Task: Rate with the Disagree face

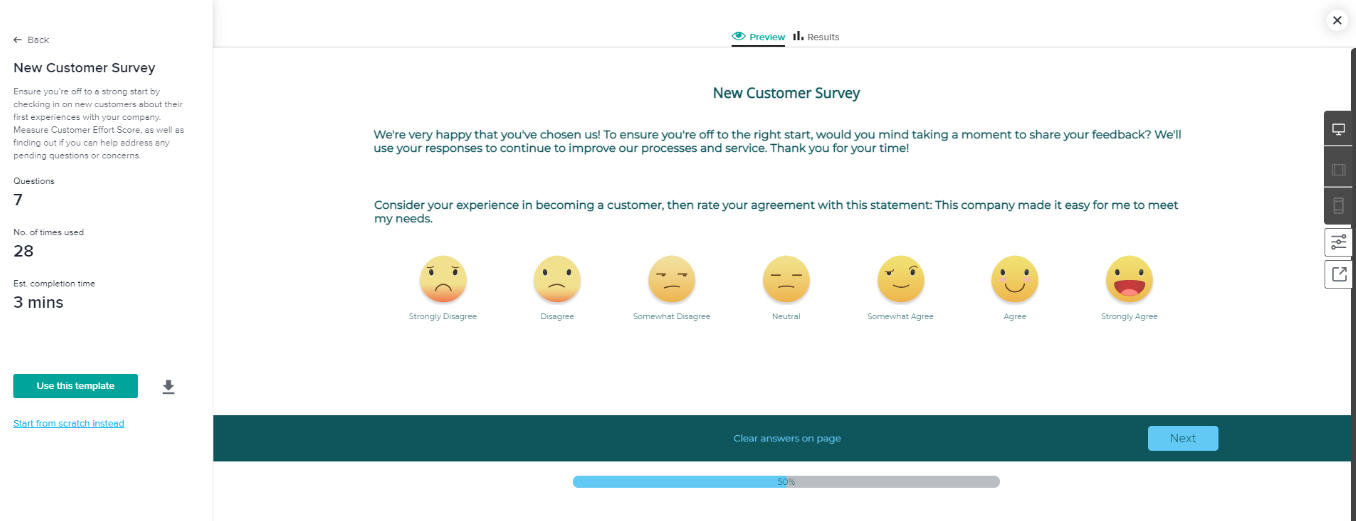Action: (x=557, y=280)
